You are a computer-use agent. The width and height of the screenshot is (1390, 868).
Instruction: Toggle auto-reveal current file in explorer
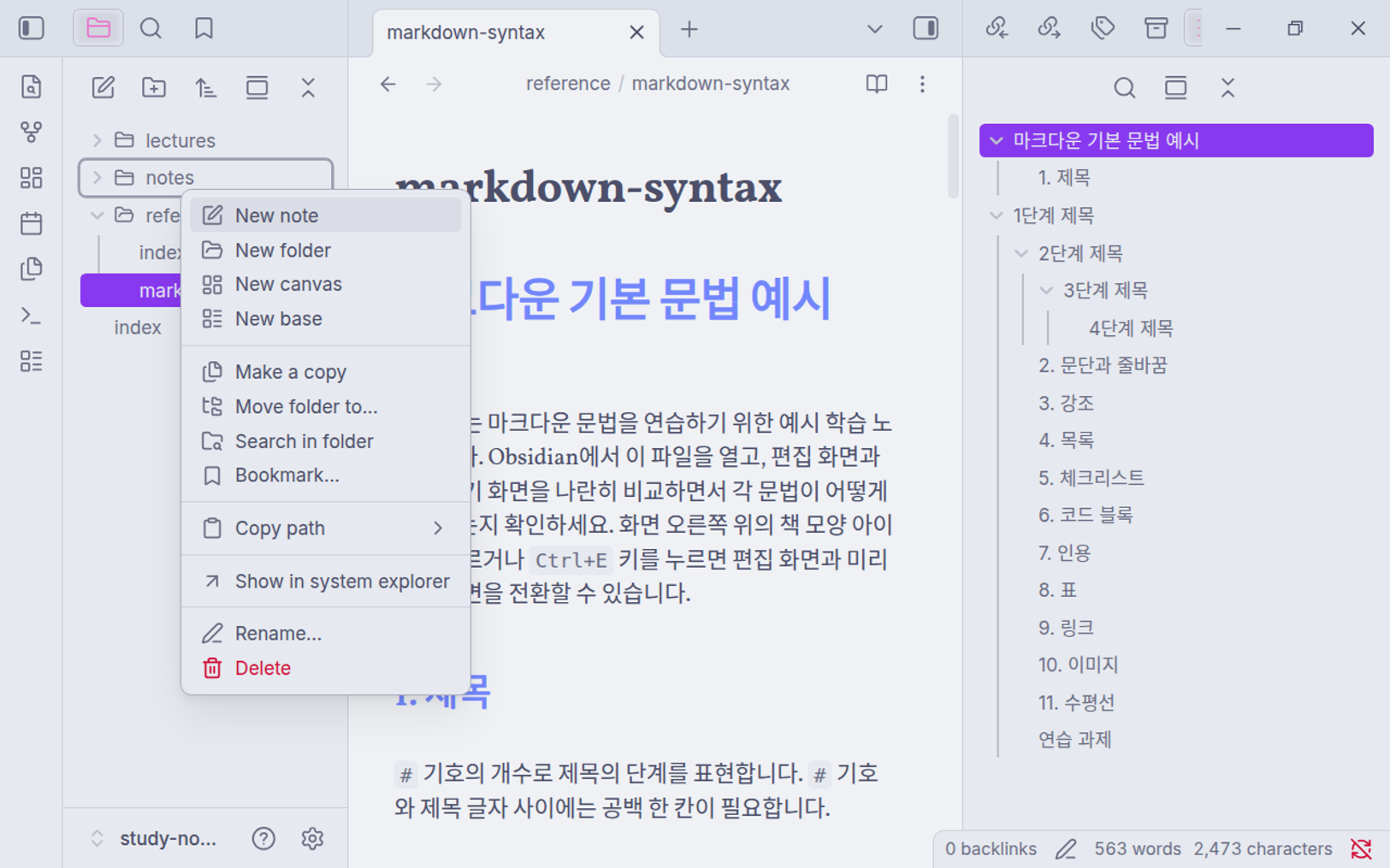tap(257, 87)
